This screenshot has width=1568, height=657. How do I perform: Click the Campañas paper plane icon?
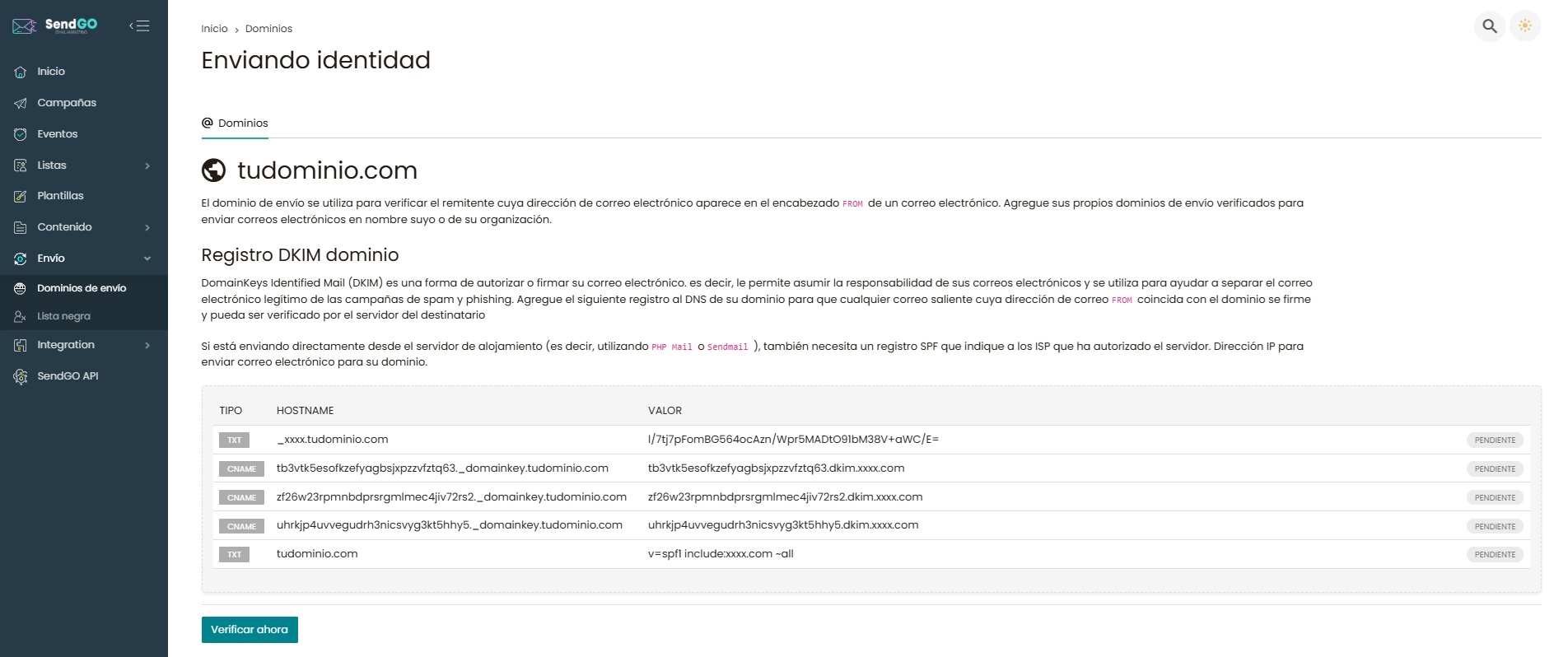21,103
